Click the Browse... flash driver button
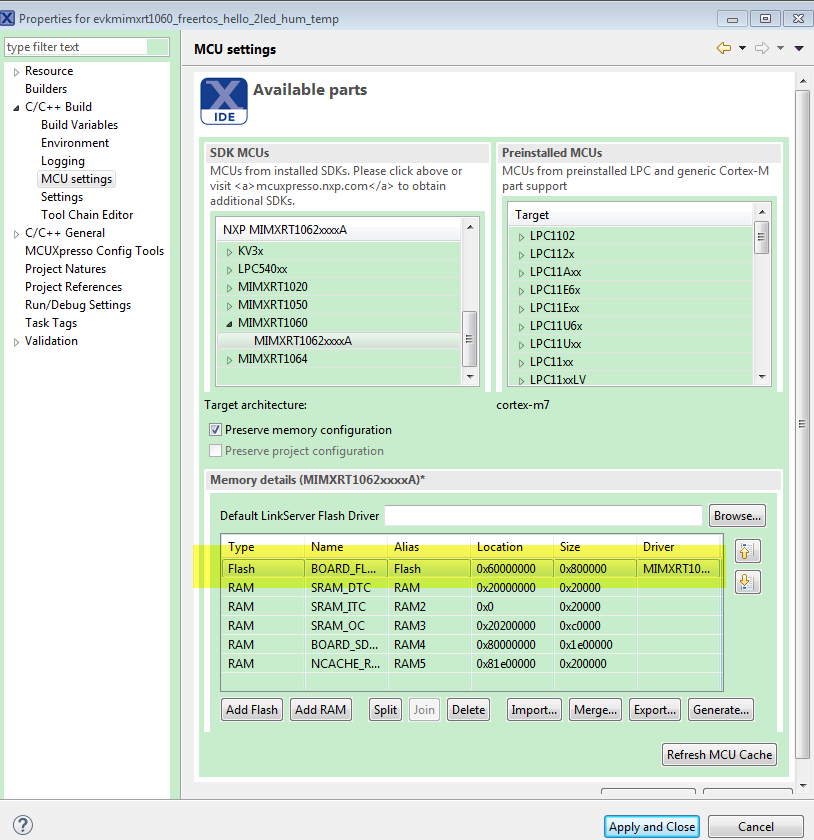This screenshot has width=814, height=840. click(x=737, y=516)
